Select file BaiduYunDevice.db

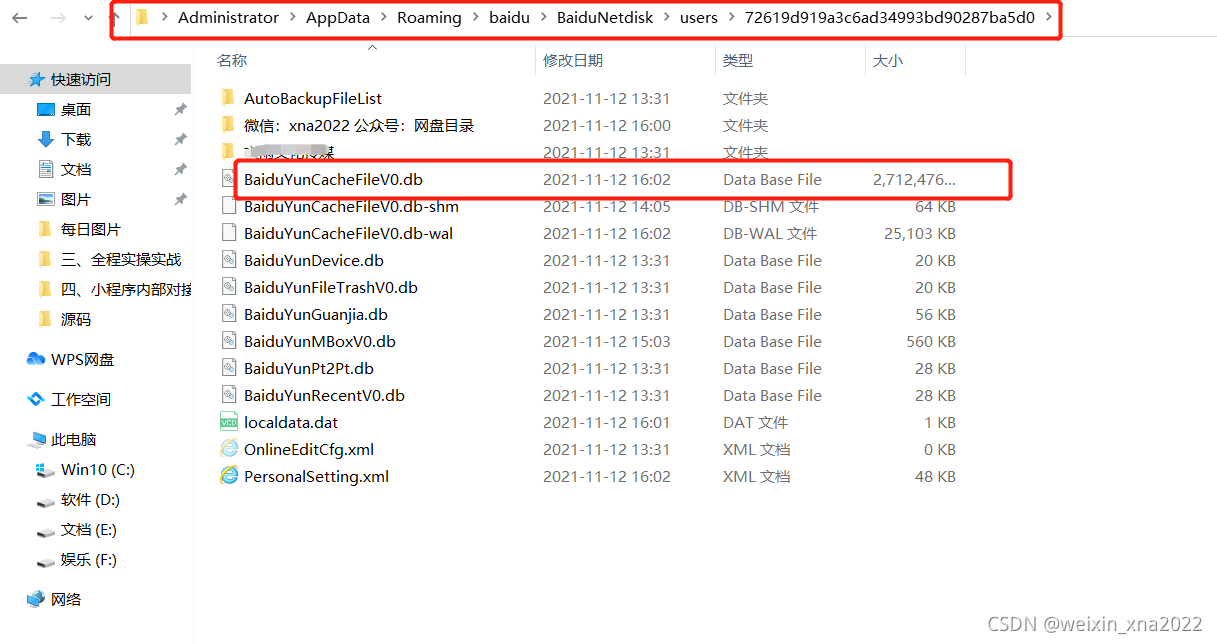point(314,261)
